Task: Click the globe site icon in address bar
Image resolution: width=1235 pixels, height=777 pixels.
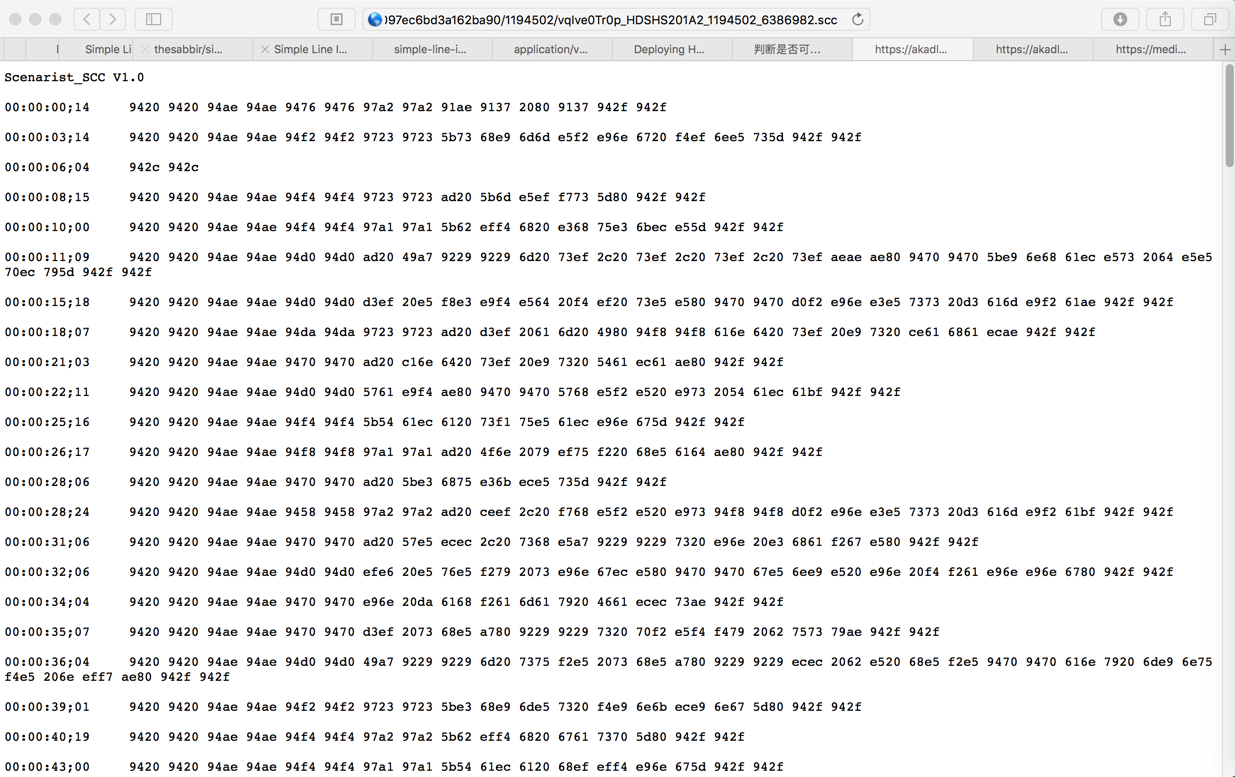Action: click(x=375, y=19)
